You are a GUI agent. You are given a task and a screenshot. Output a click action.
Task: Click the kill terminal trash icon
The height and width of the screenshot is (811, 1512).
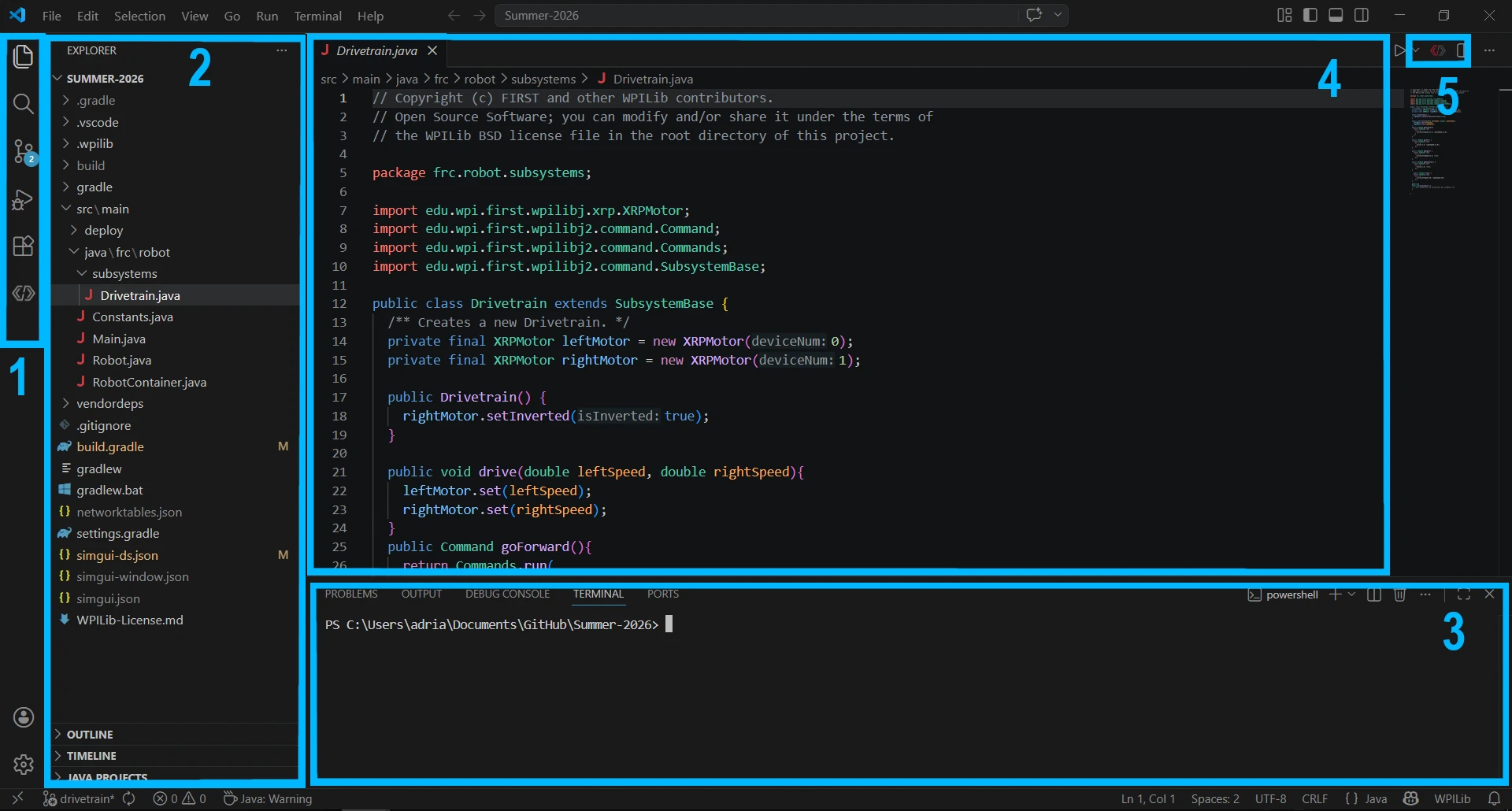(1399, 594)
